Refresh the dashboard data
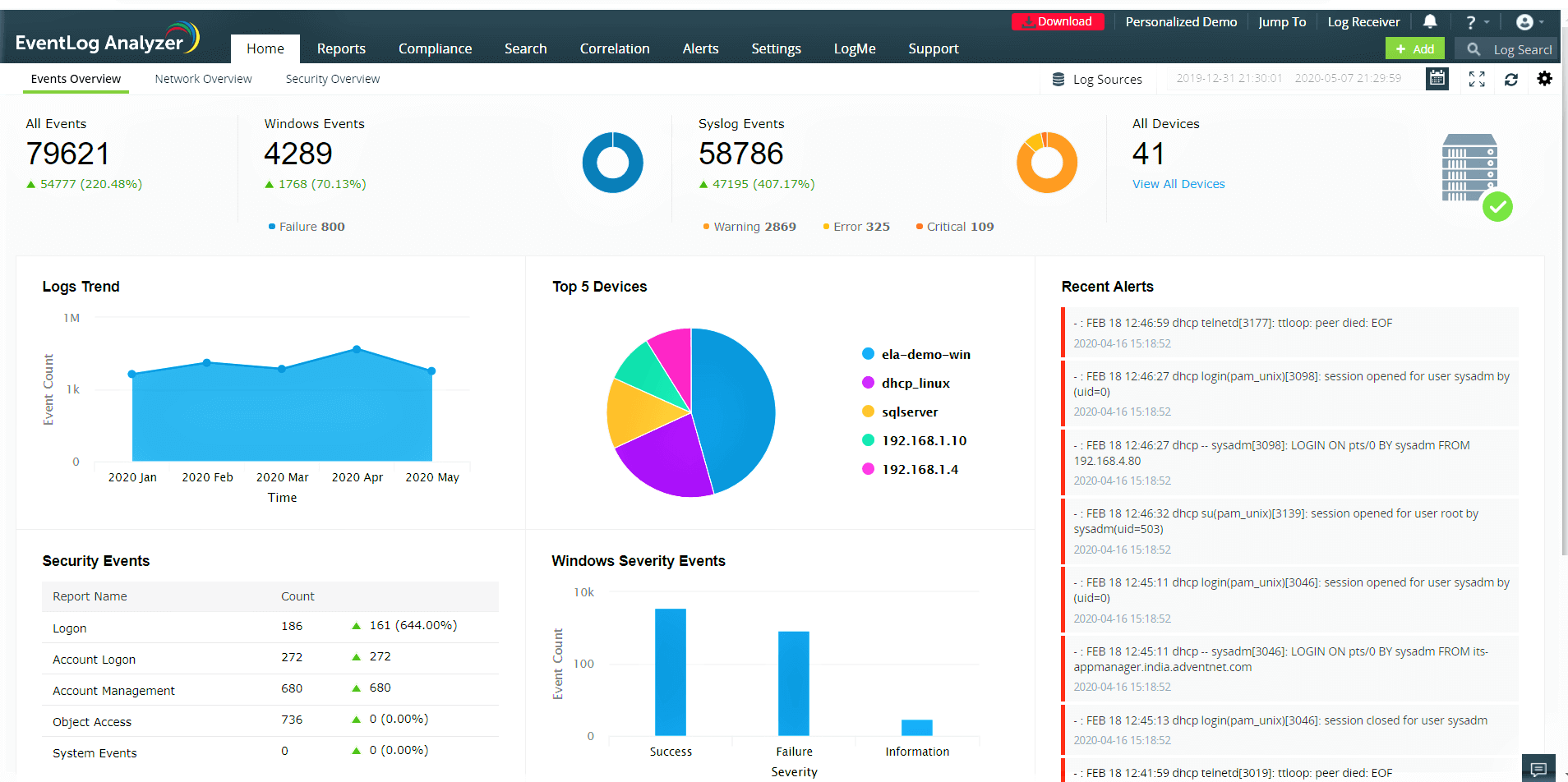 [x=1511, y=79]
